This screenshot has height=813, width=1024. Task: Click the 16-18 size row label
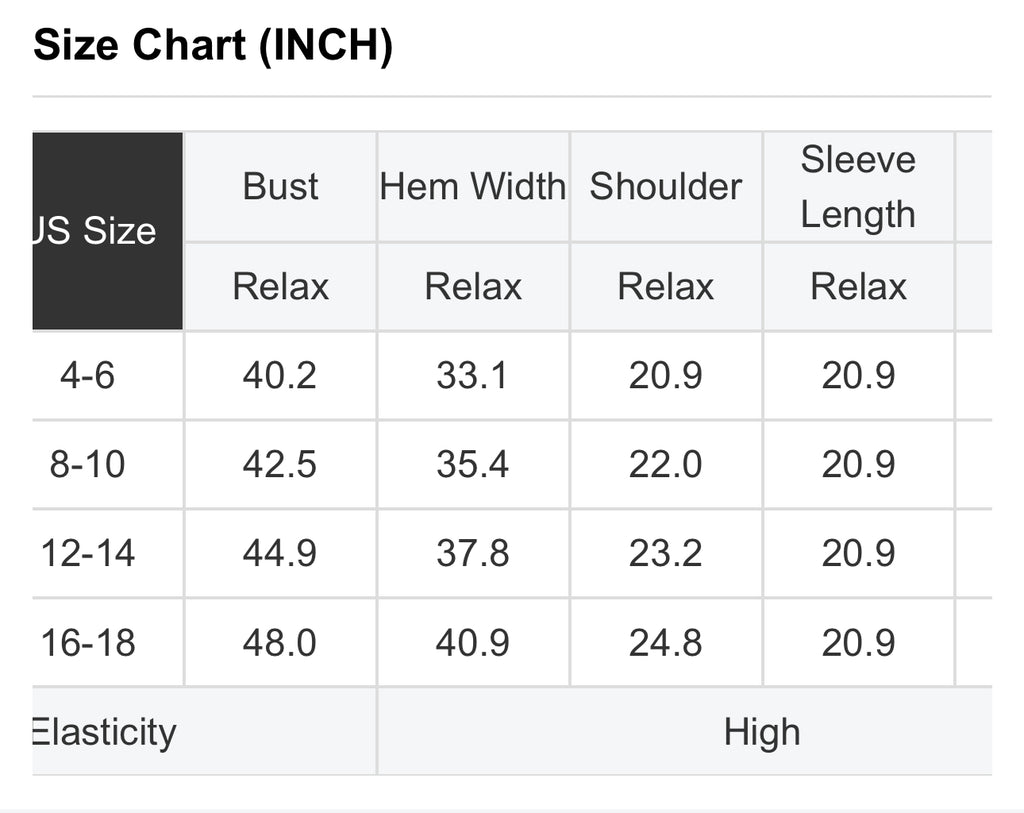point(88,643)
